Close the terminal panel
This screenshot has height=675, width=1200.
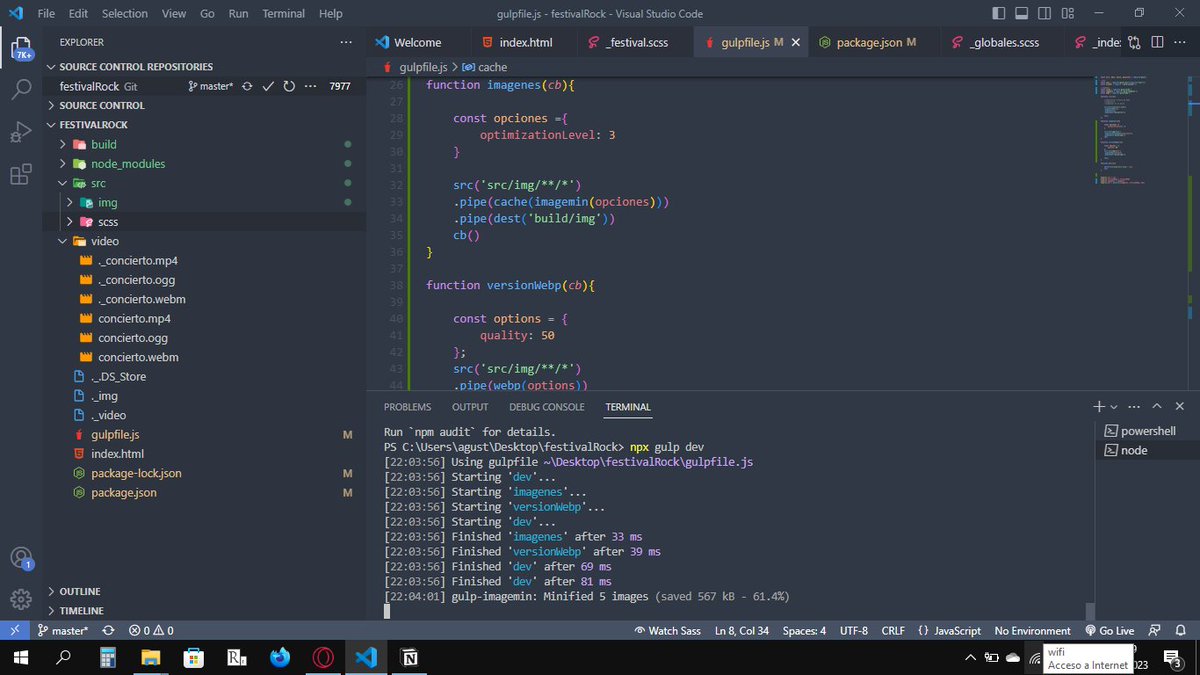[1180, 407]
